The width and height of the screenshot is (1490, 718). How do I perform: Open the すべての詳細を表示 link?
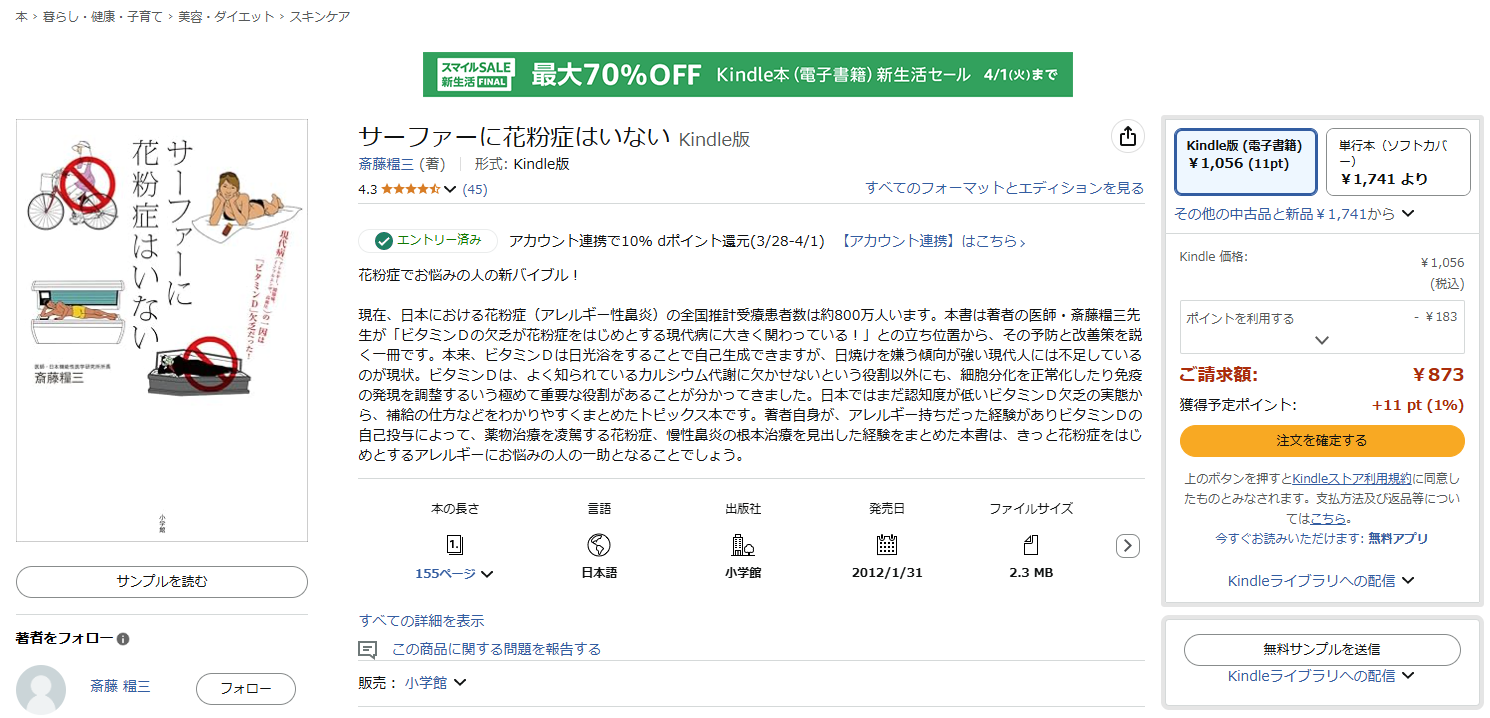tap(421, 621)
